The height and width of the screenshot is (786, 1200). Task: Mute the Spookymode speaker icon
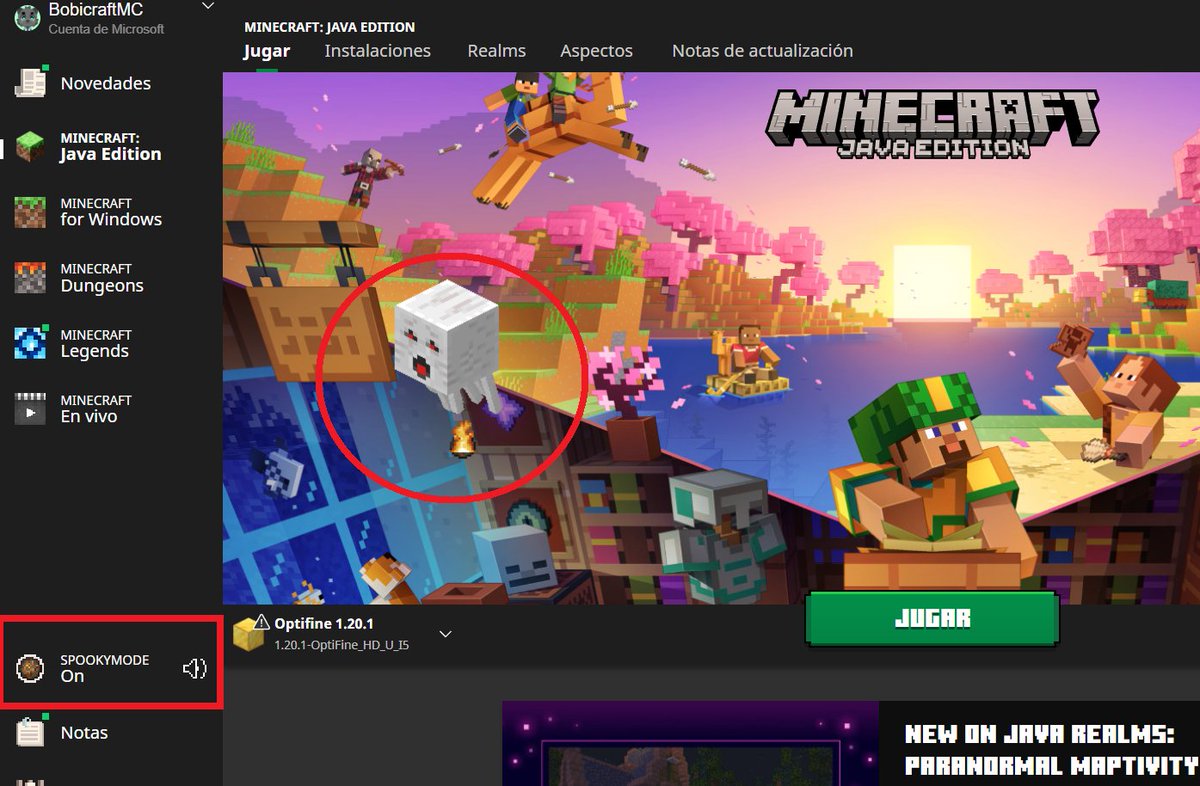[x=194, y=668]
